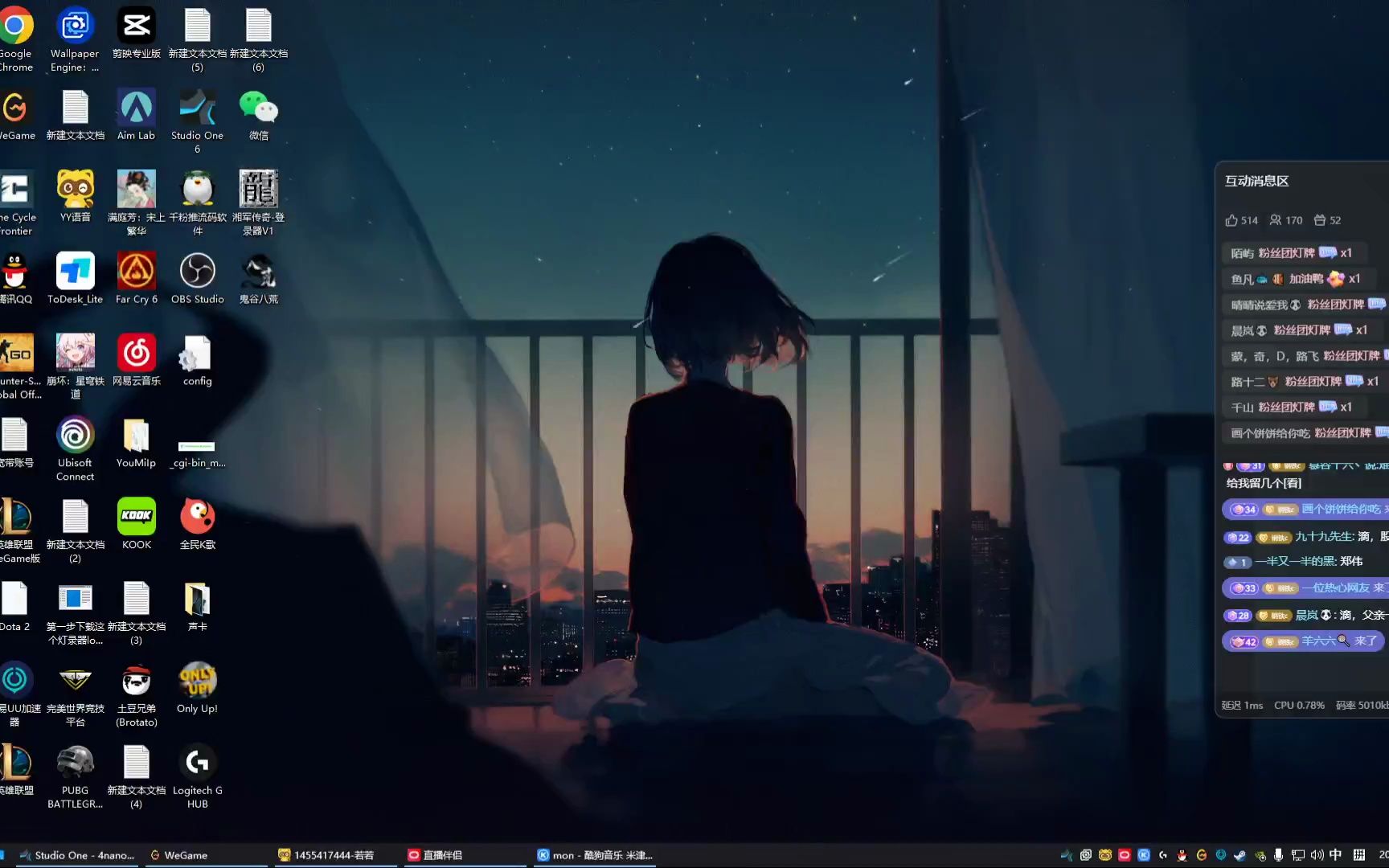1389x868 pixels.
Task: Switch to Studio One taskbar window
Action: click(x=76, y=855)
